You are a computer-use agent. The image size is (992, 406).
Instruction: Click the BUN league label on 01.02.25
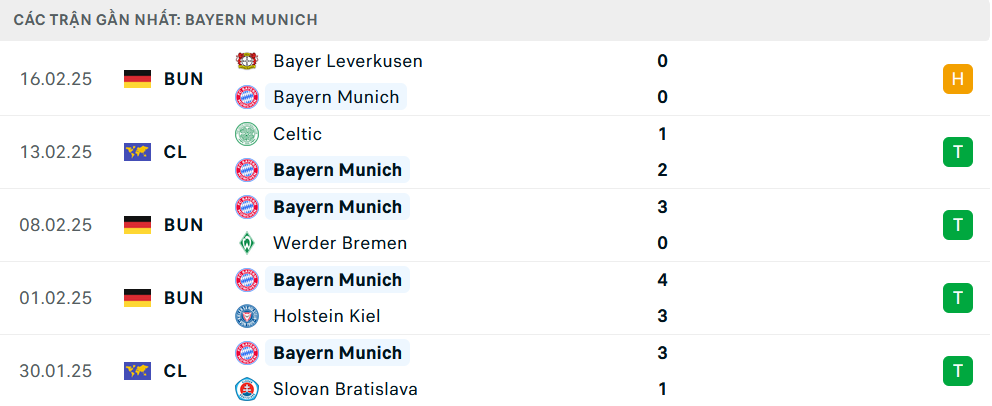(184, 298)
